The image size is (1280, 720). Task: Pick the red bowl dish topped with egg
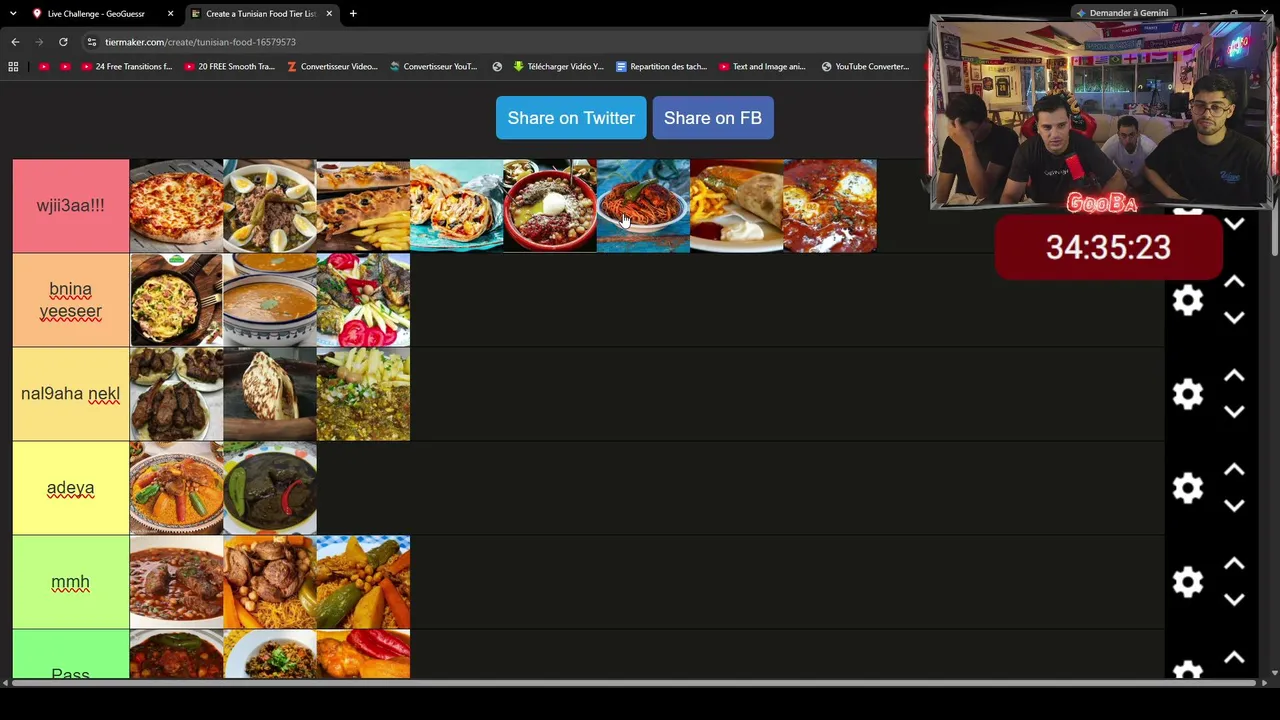[x=550, y=206]
